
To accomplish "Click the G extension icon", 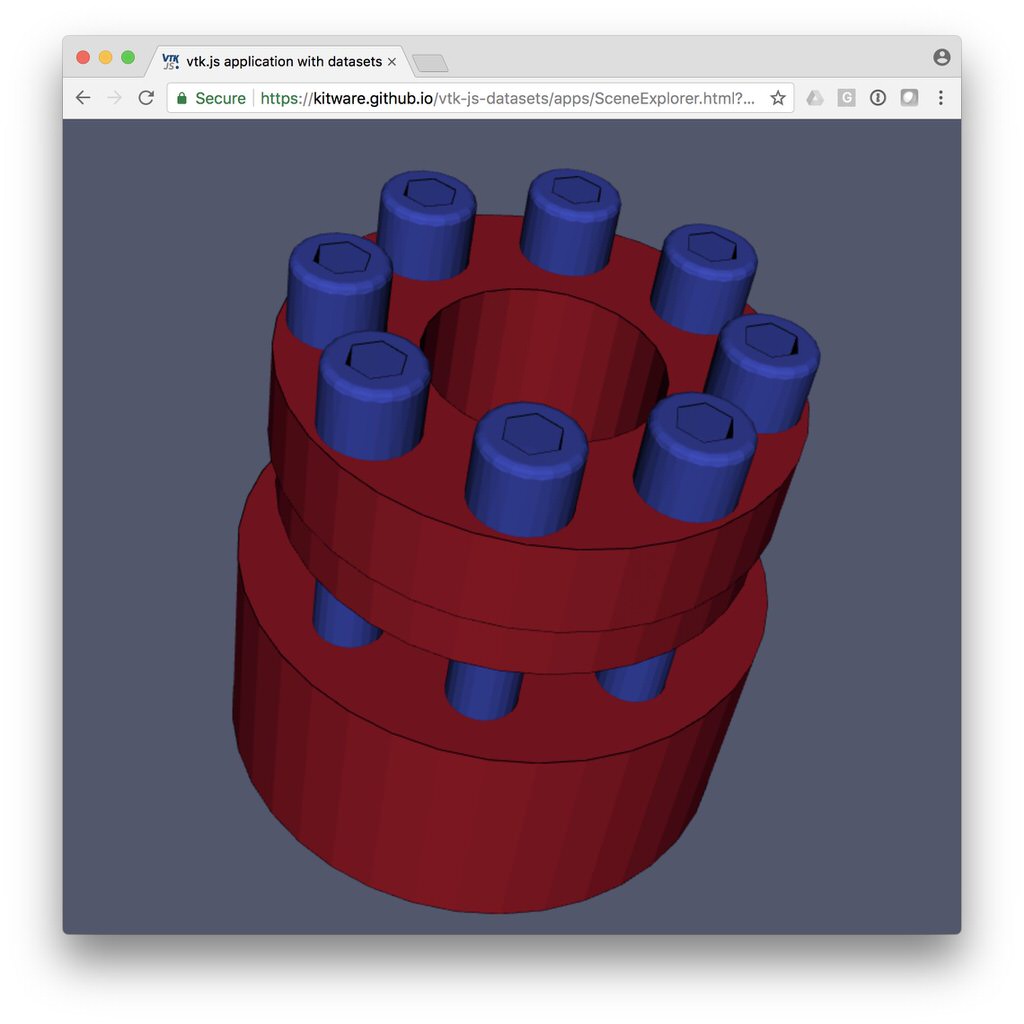I will pos(847,98).
